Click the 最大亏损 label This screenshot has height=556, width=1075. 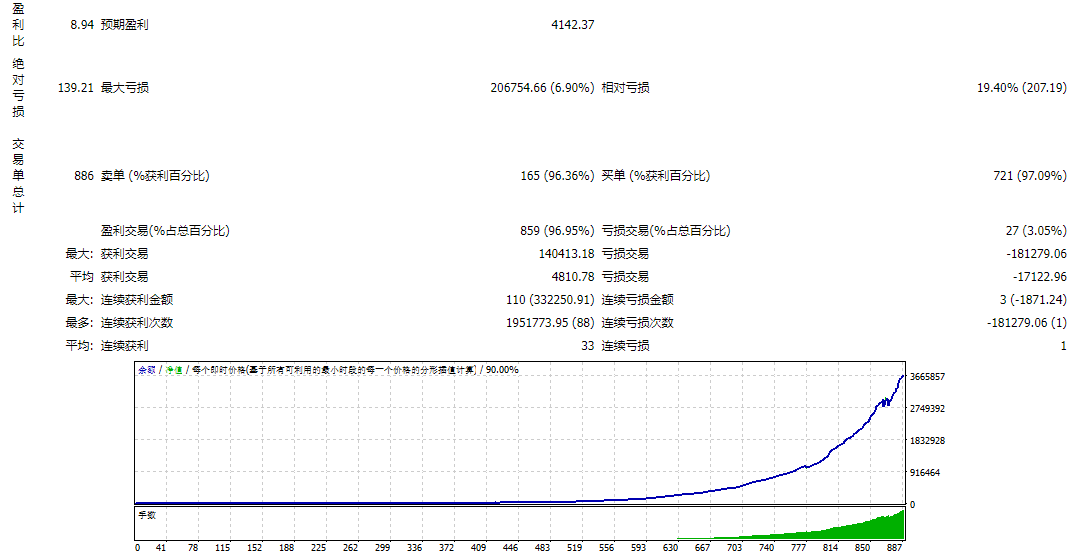(125, 88)
